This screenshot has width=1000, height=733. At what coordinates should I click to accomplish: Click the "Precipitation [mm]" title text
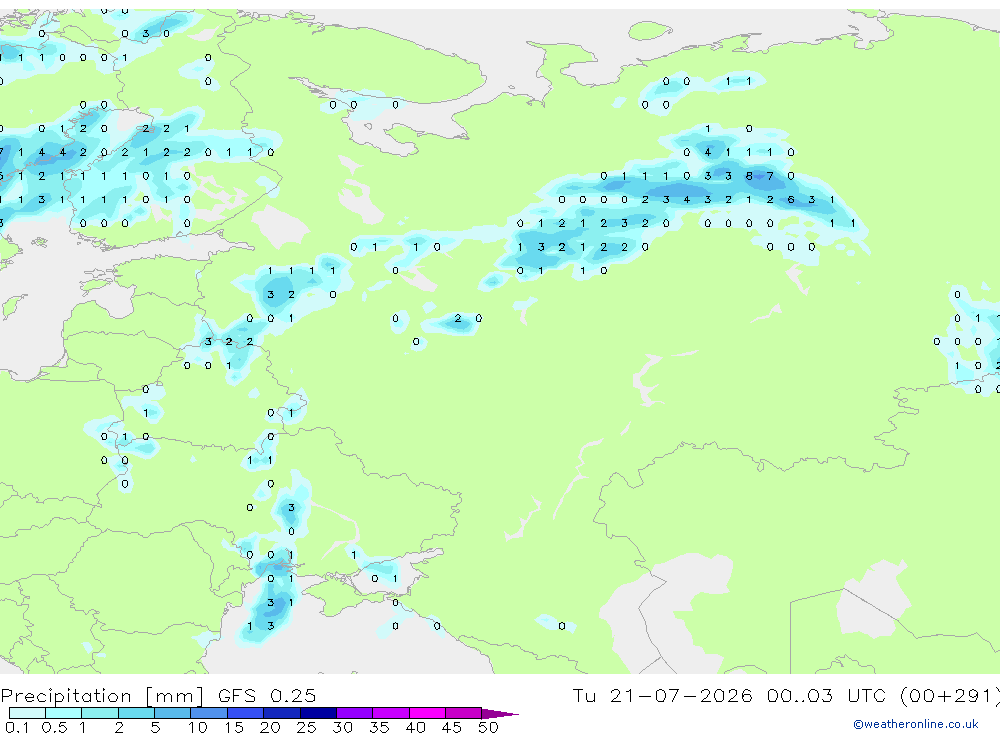pyautogui.click(x=103, y=695)
